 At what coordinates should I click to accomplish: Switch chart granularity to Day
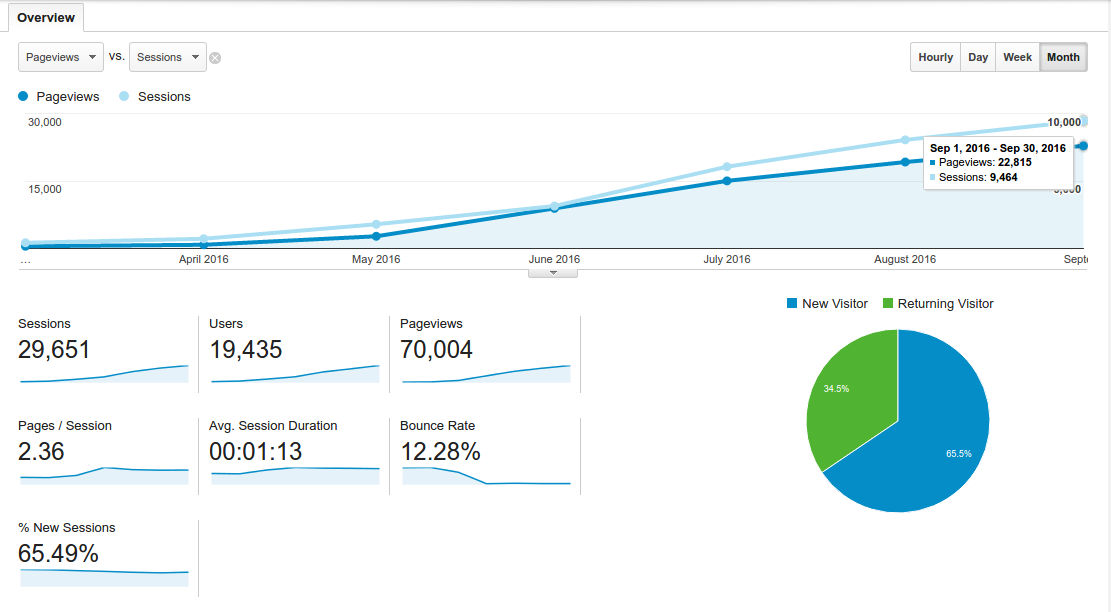pyautogui.click(x=977, y=57)
